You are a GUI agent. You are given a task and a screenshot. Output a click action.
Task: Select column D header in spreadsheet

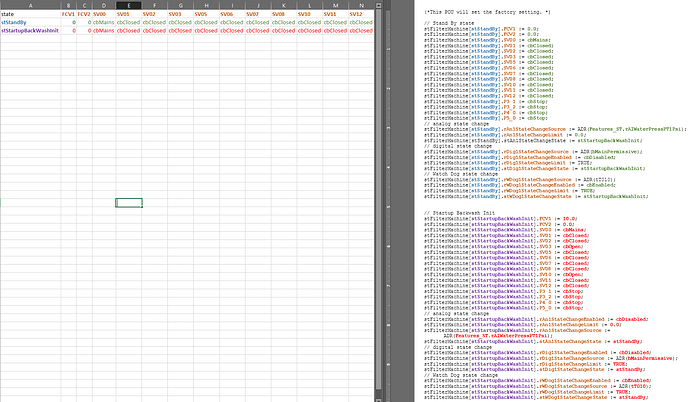[104, 5]
